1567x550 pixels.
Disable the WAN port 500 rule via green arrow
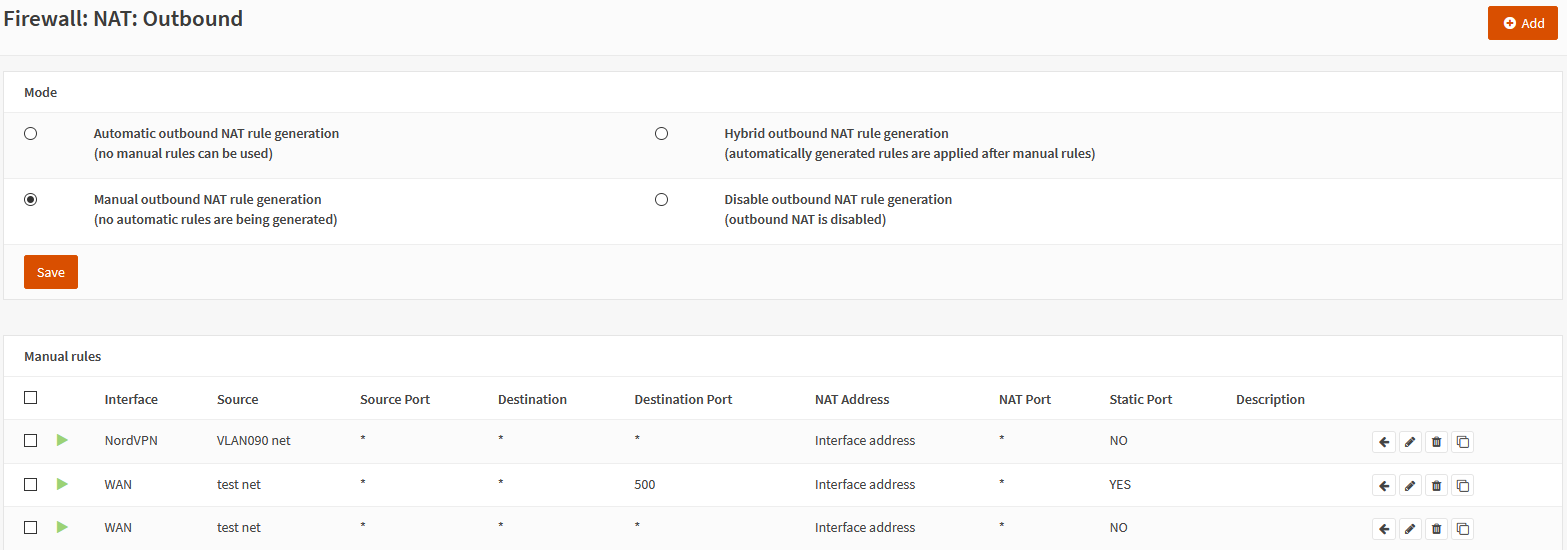click(x=63, y=484)
